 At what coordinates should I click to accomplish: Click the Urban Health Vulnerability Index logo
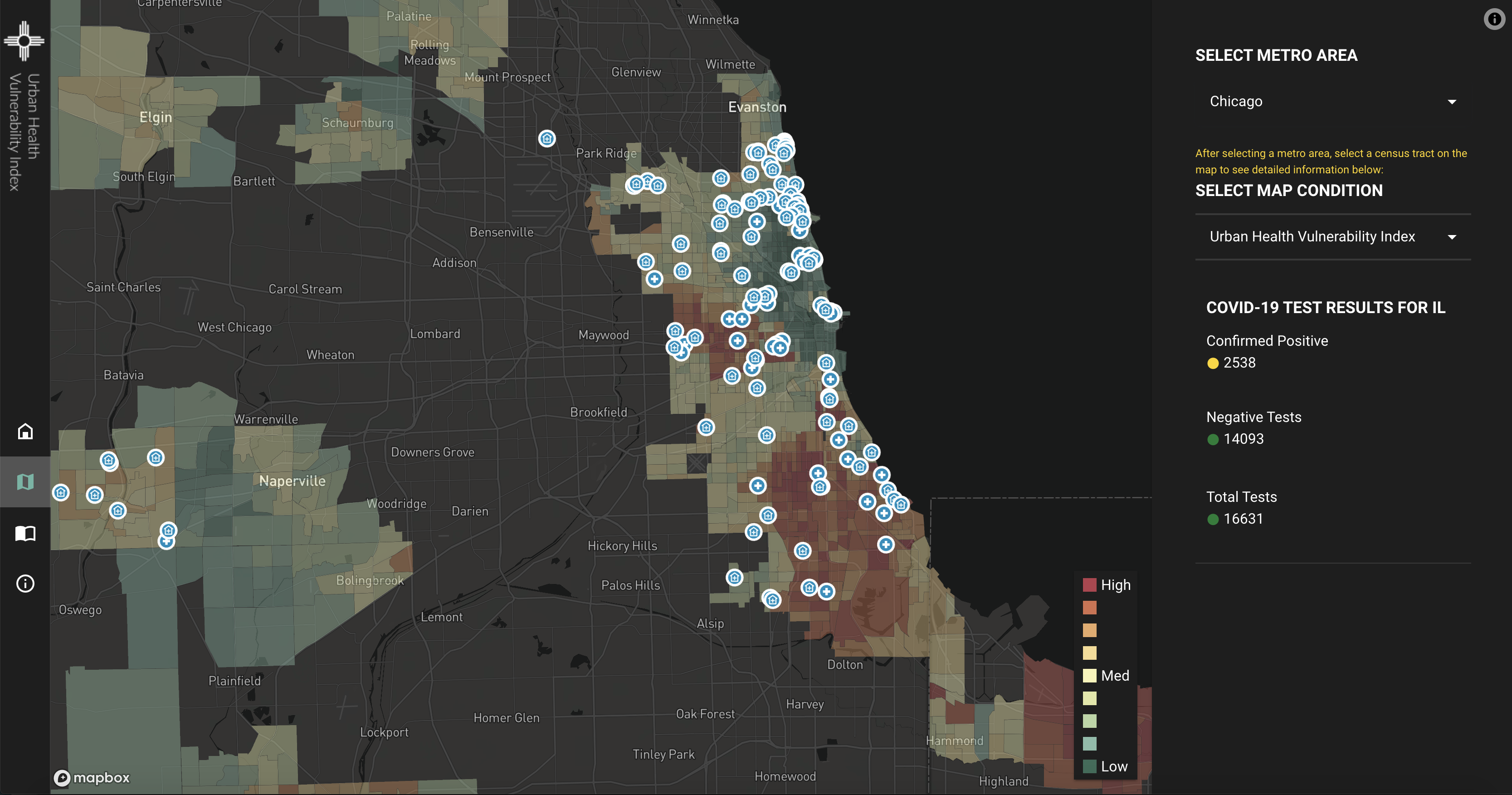(x=24, y=40)
